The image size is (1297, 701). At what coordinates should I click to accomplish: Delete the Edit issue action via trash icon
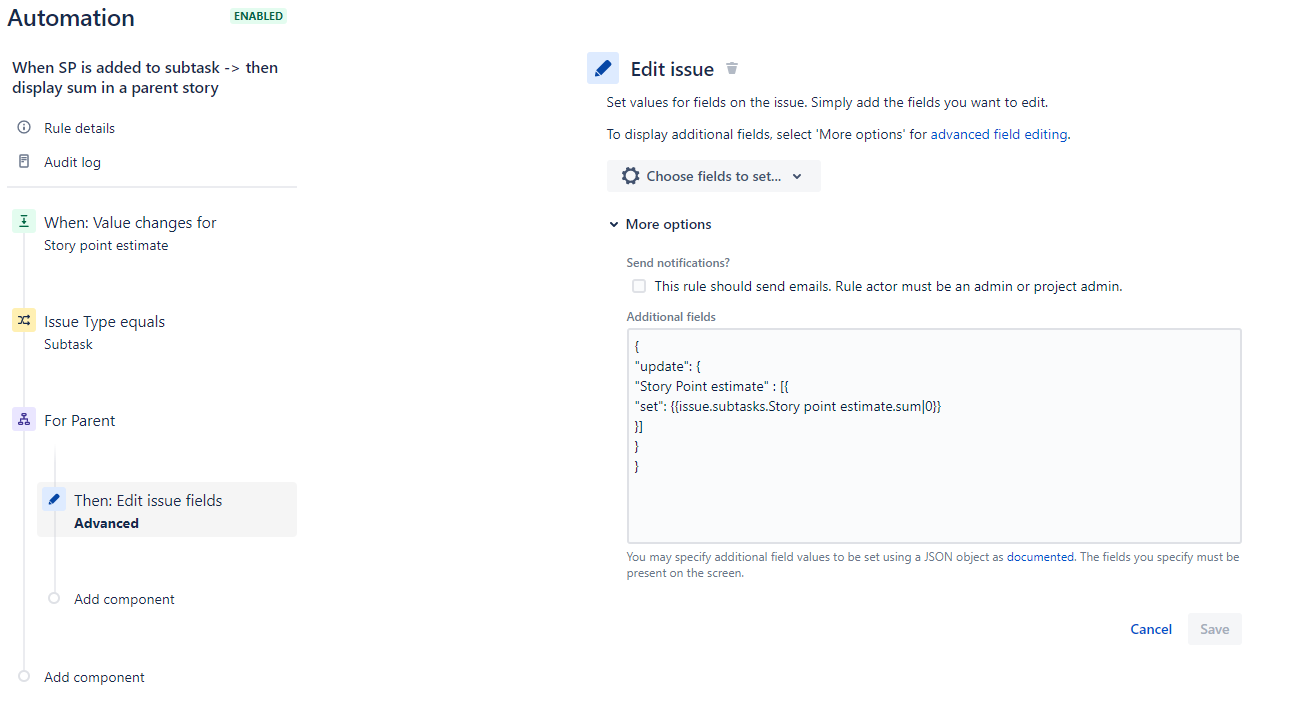pos(731,68)
